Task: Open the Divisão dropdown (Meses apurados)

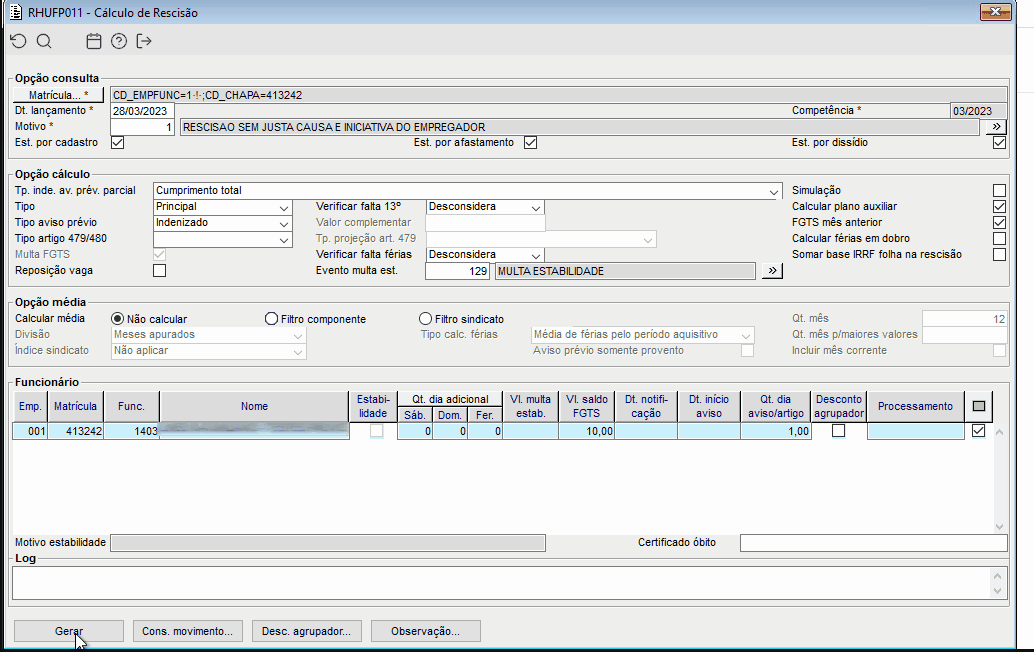Action: (x=298, y=336)
